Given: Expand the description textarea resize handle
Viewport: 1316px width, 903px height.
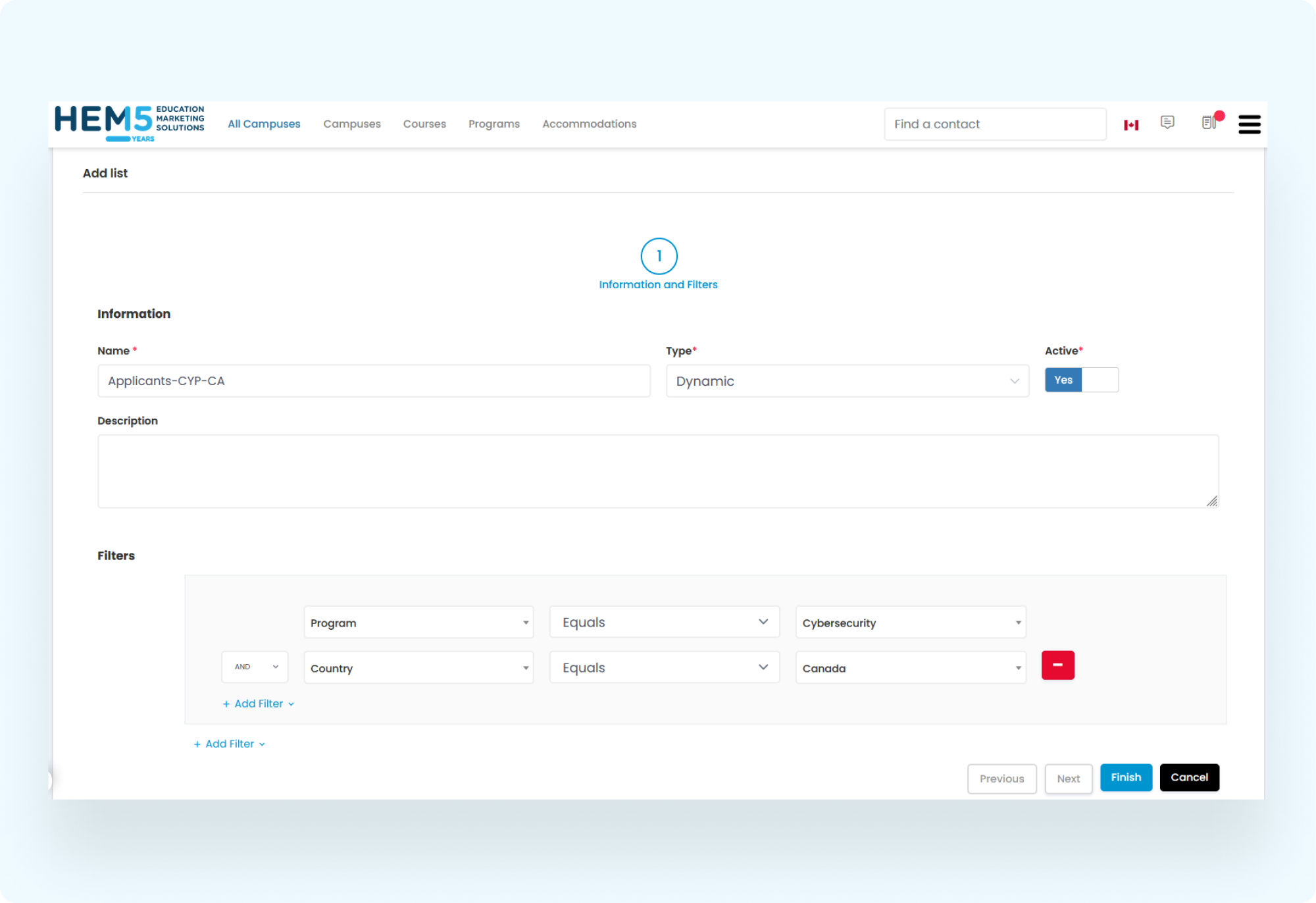Looking at the screenshot, I should [x=1212, y=502].
